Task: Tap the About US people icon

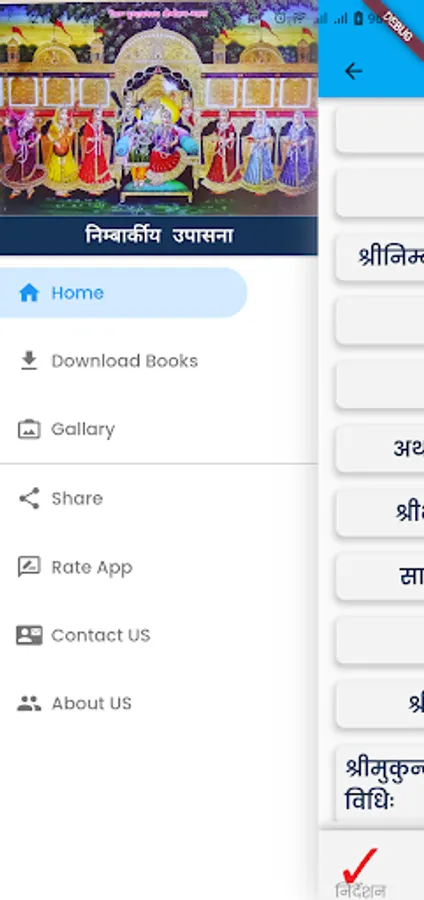Action: click(x=29, y=703)
